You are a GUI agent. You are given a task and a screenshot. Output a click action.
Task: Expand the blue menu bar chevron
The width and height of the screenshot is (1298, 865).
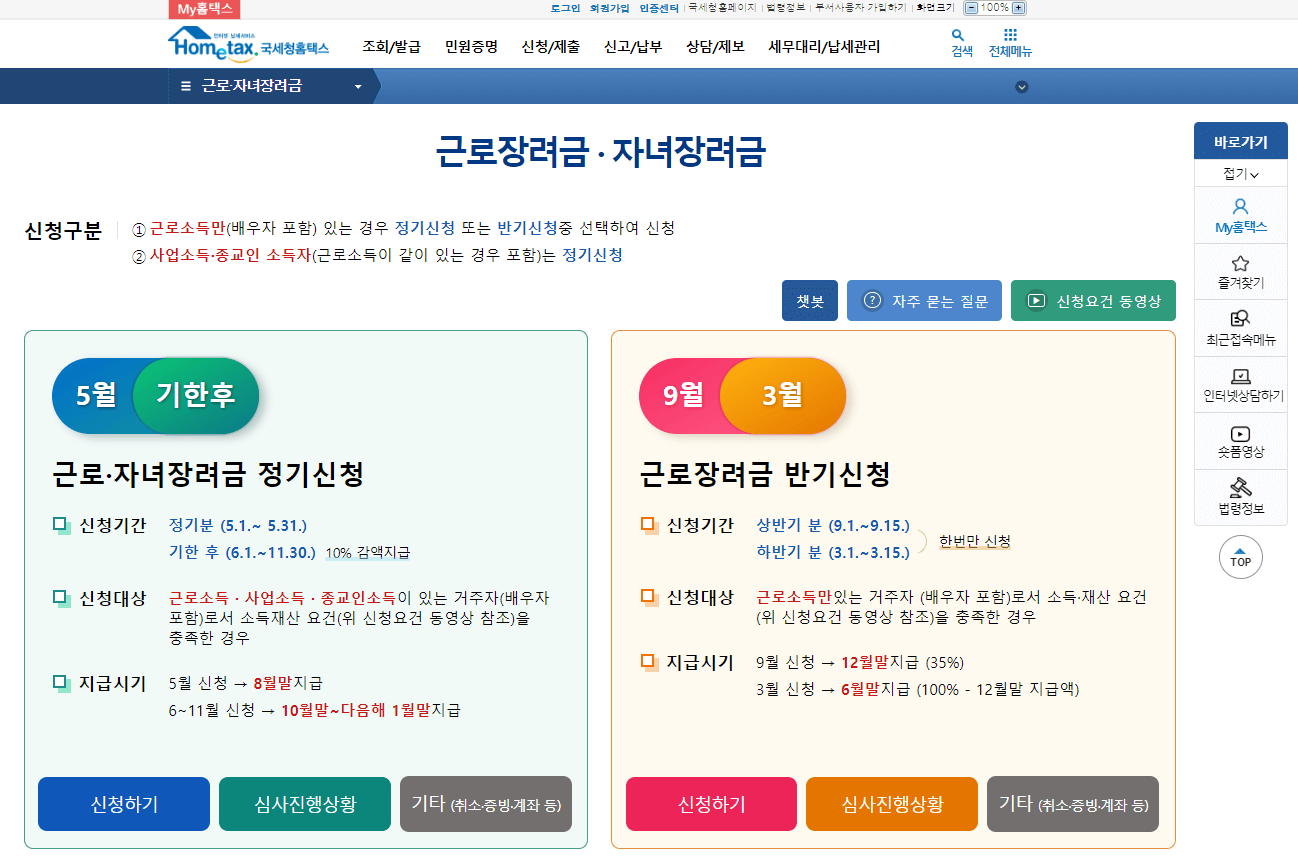click(1021, 87)
